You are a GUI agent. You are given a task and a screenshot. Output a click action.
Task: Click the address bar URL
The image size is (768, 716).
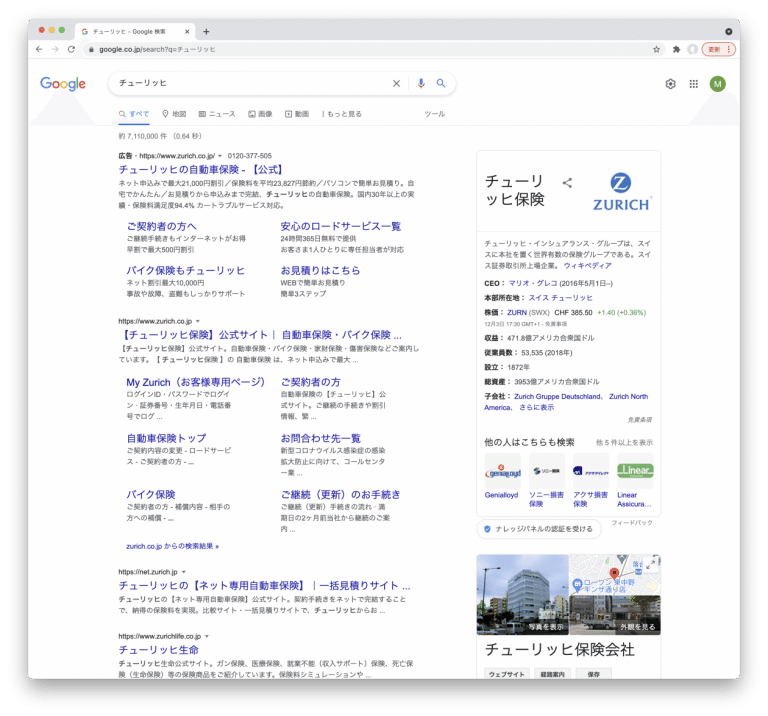pos(157,49)
